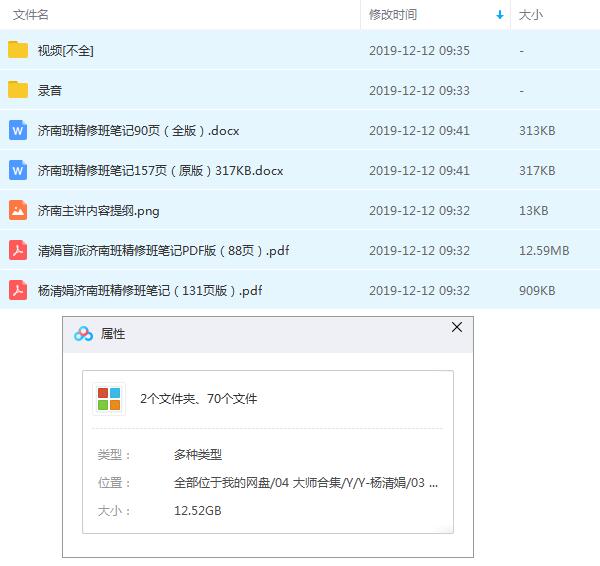Image resolution: width=600 pixels, height=566 pixels.
Task: Select 济南主讲内容提纲.png file name
Action: 98,211
